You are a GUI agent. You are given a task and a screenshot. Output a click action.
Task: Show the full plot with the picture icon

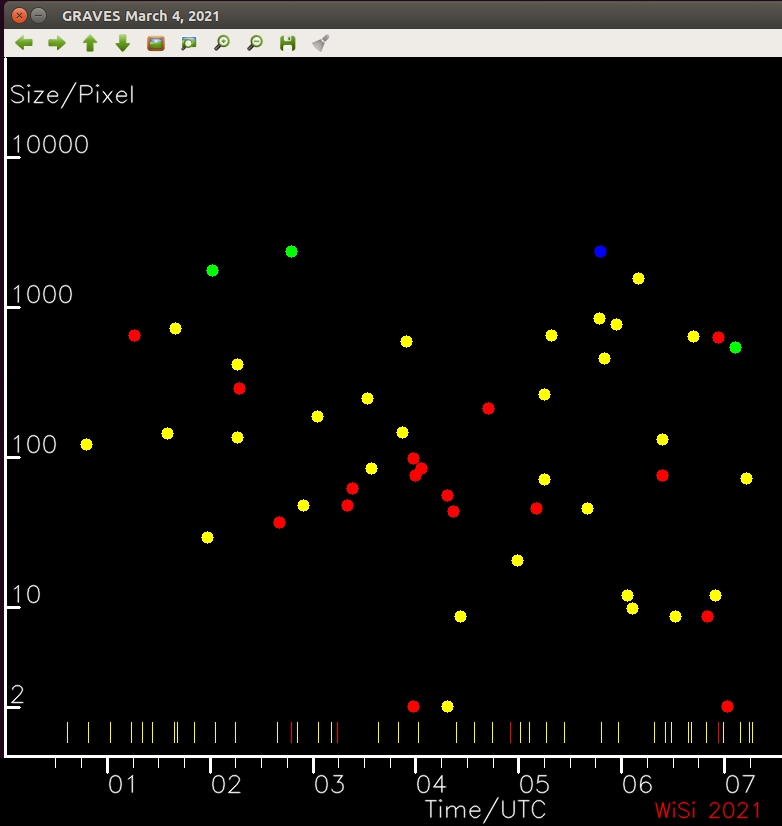click(156, 43)
